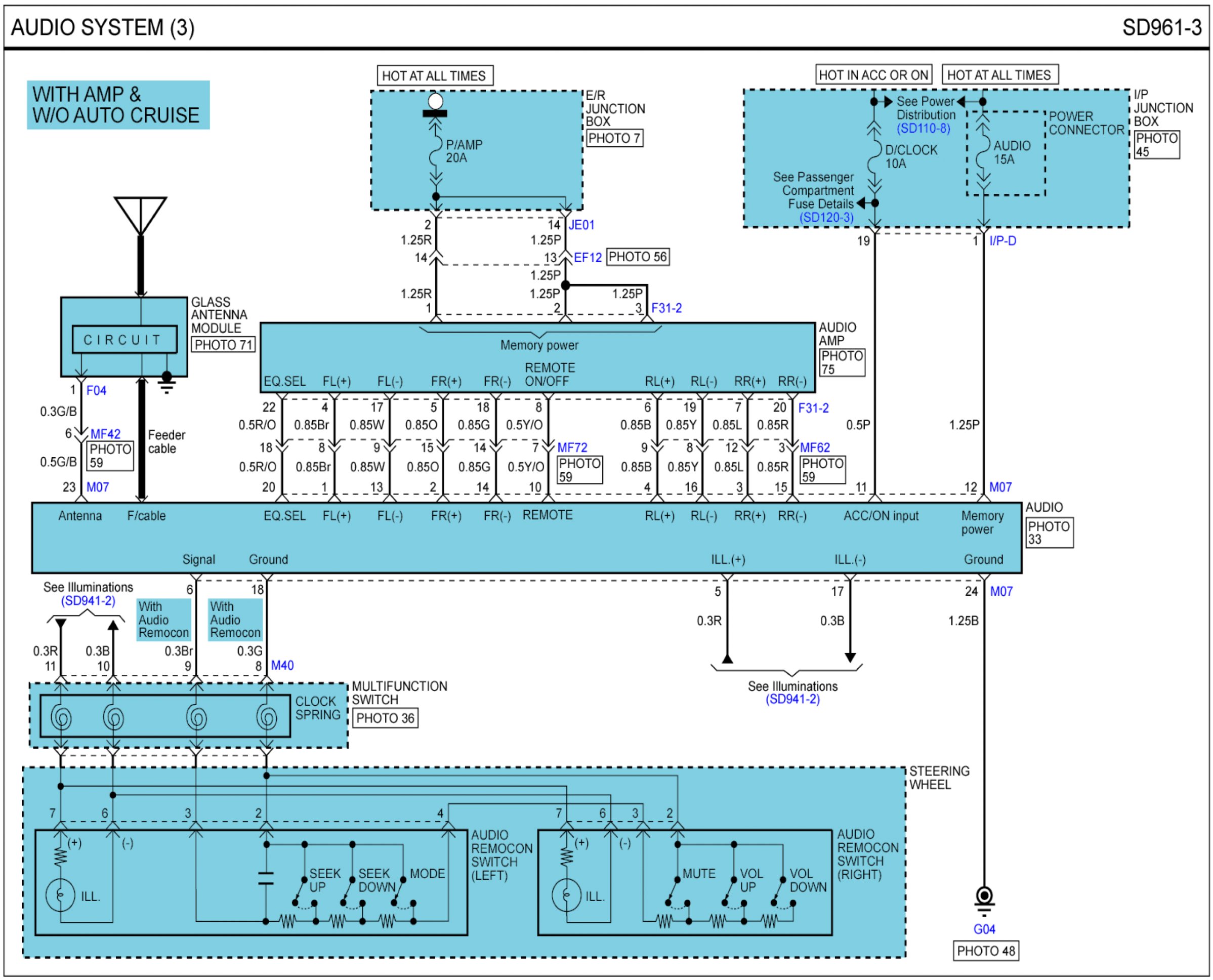Click the VOL DOWN switch contact

point(778,892)
